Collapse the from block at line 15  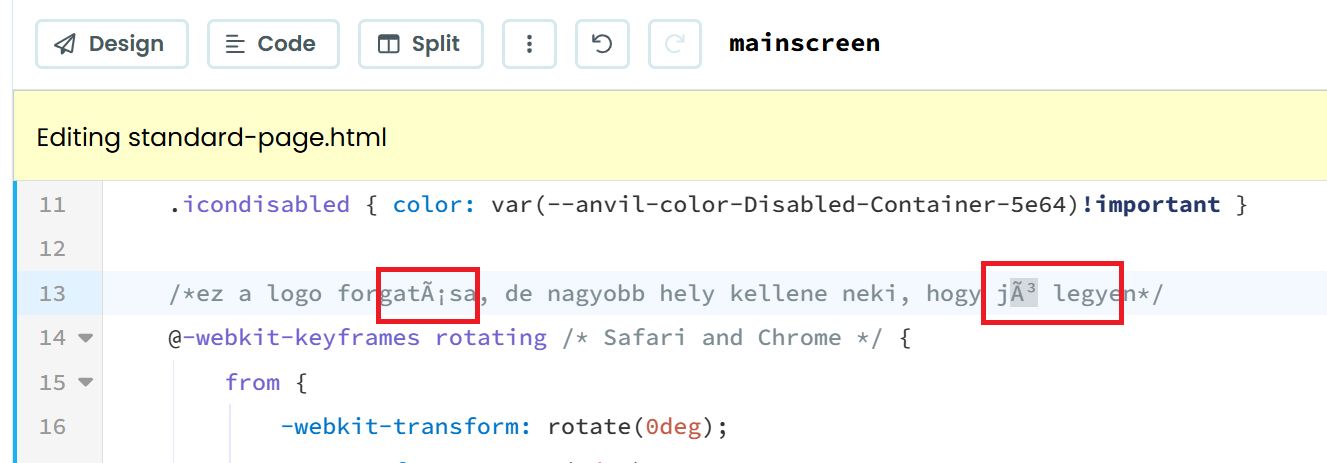tap(85, 382)
